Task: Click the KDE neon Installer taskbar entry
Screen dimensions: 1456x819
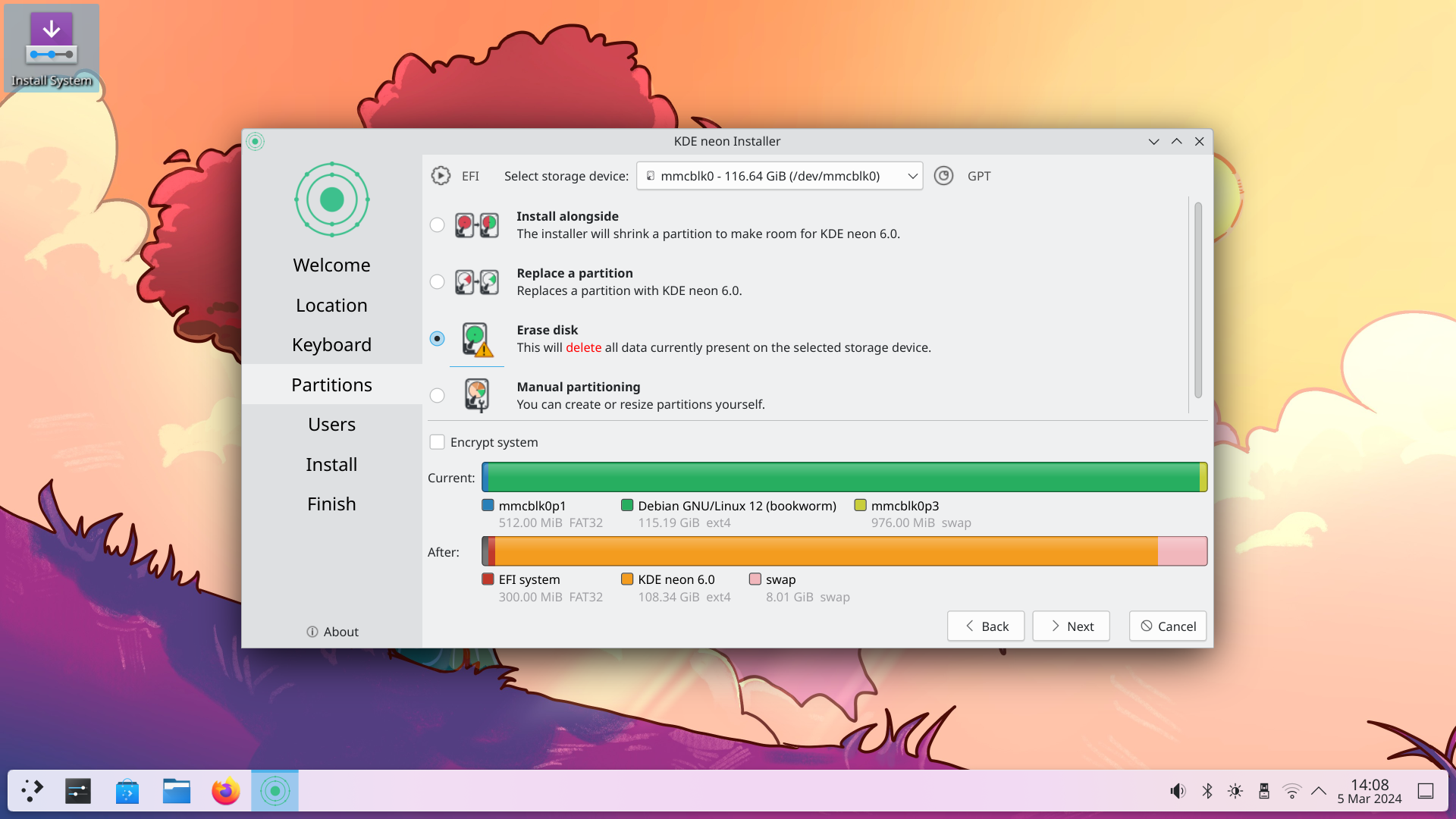Action: (275, 791)
